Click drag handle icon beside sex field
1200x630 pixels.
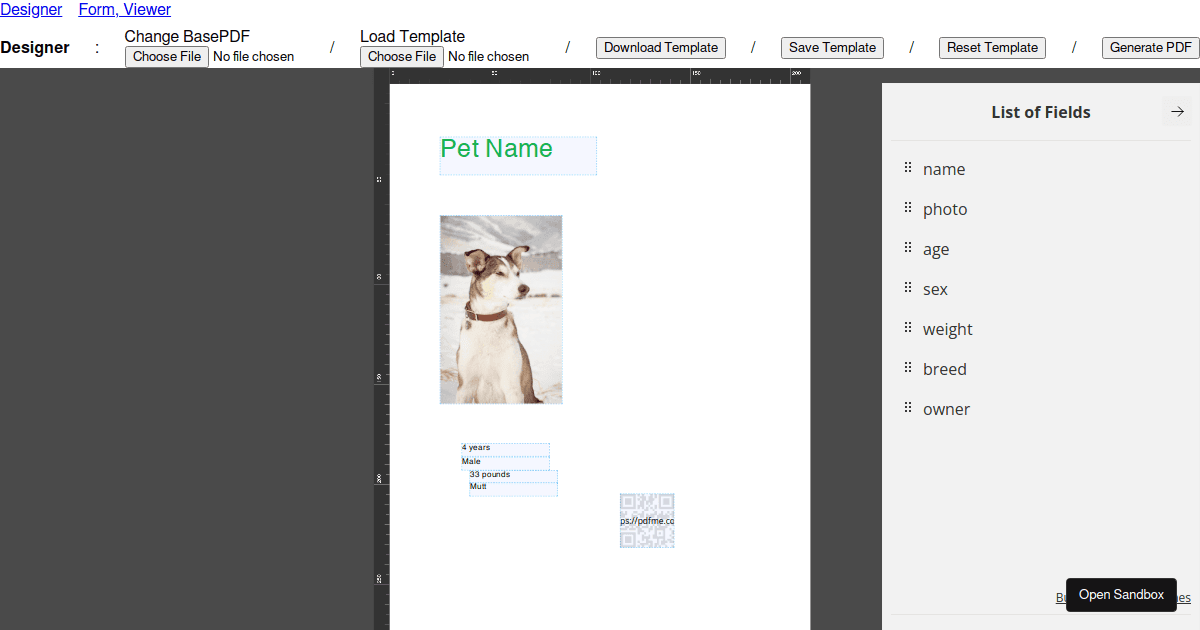[908, 288]
